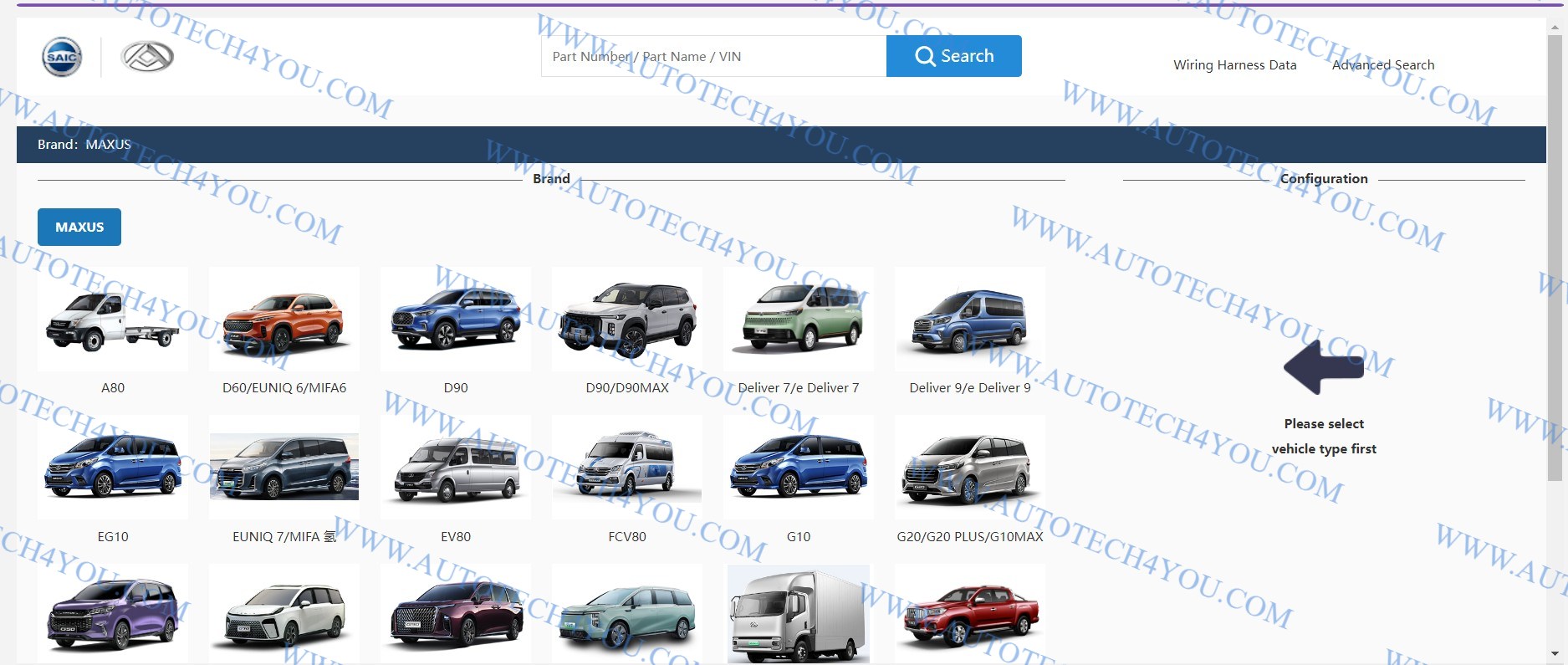Select the green Deliver 7 van image

(799, 320)
